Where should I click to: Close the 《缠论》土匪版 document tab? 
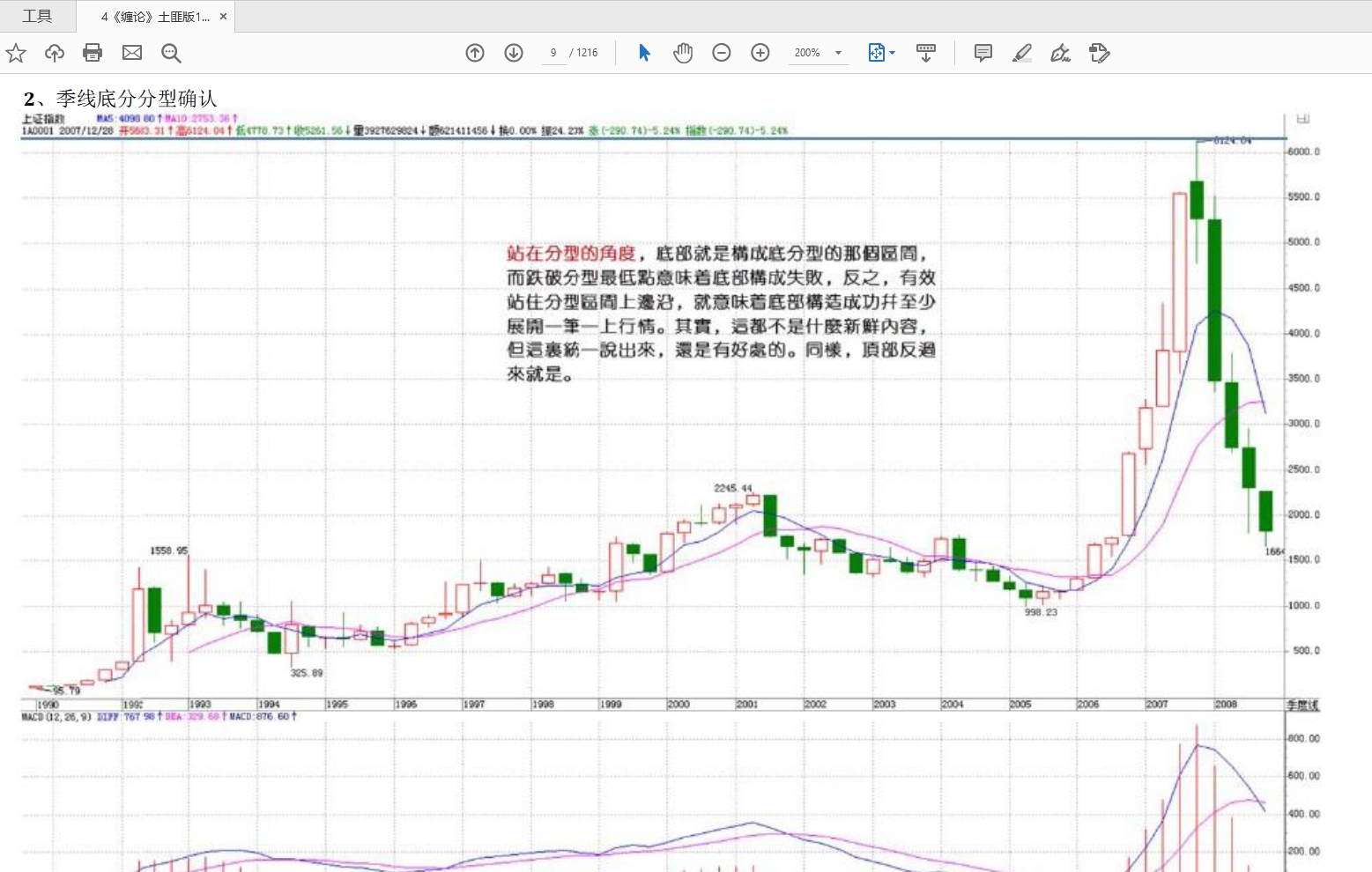[x=223, y=16]
